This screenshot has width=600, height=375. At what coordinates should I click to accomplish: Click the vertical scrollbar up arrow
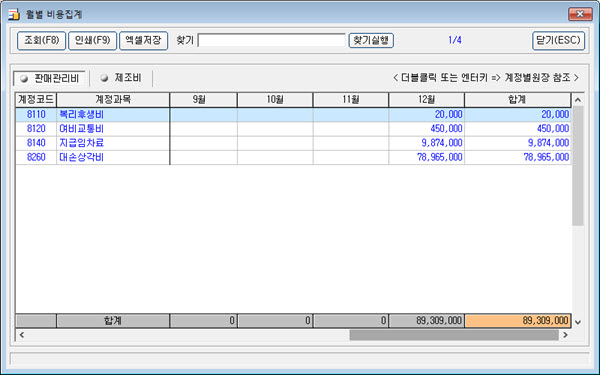[578, 100]
